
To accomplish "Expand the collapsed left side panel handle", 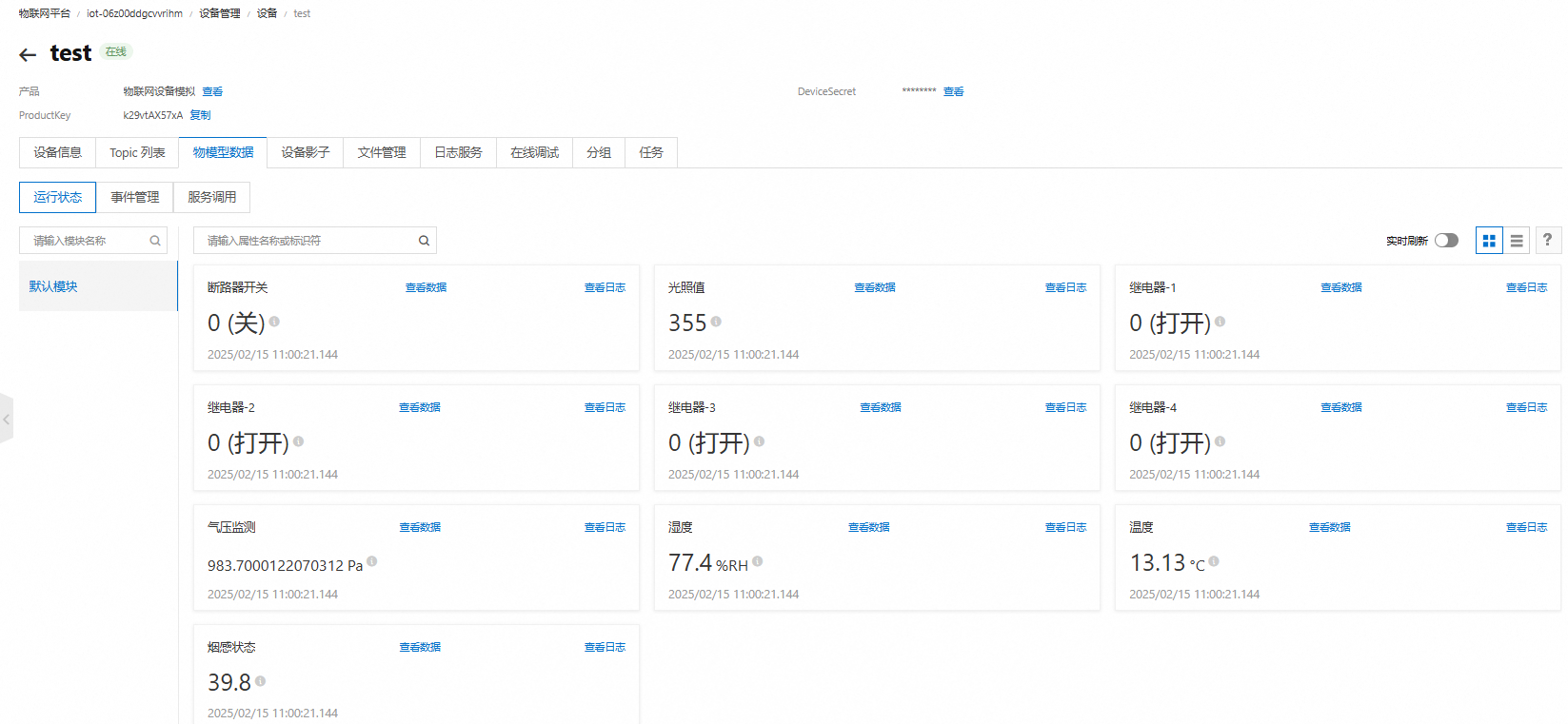I will coord(7,419).
